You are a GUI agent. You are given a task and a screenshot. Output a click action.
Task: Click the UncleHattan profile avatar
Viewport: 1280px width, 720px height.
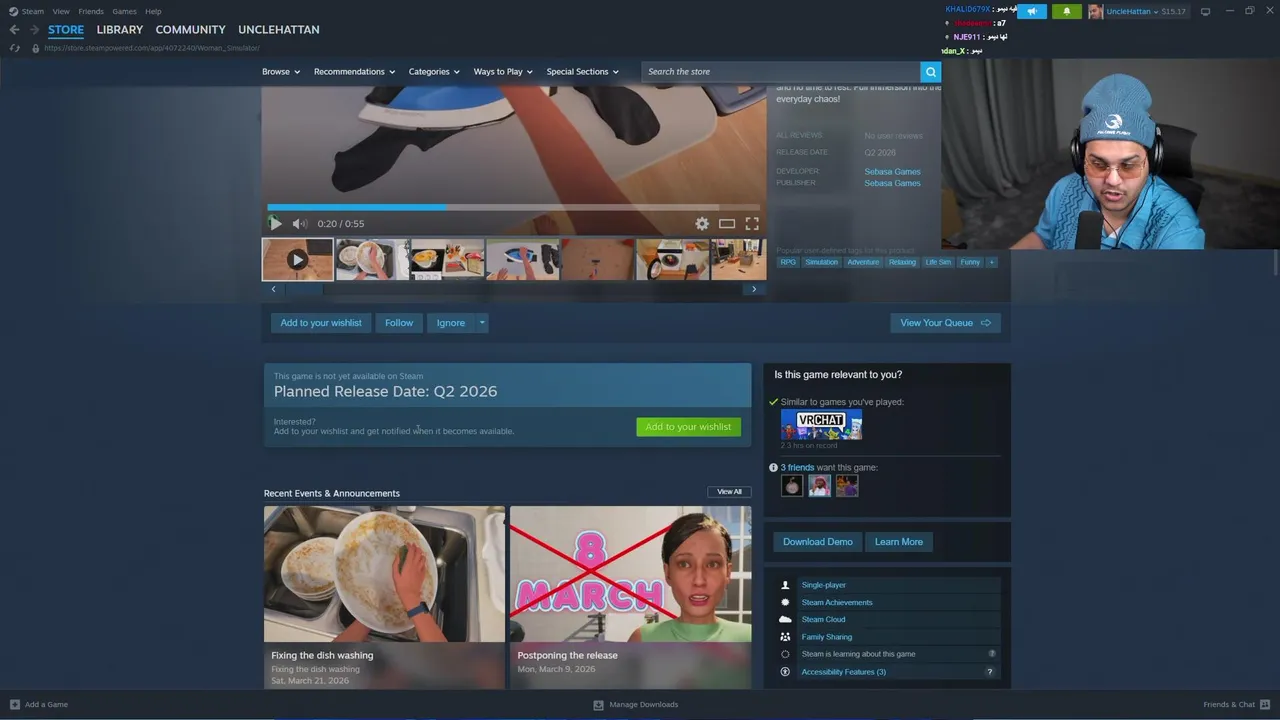point(1095,11)
